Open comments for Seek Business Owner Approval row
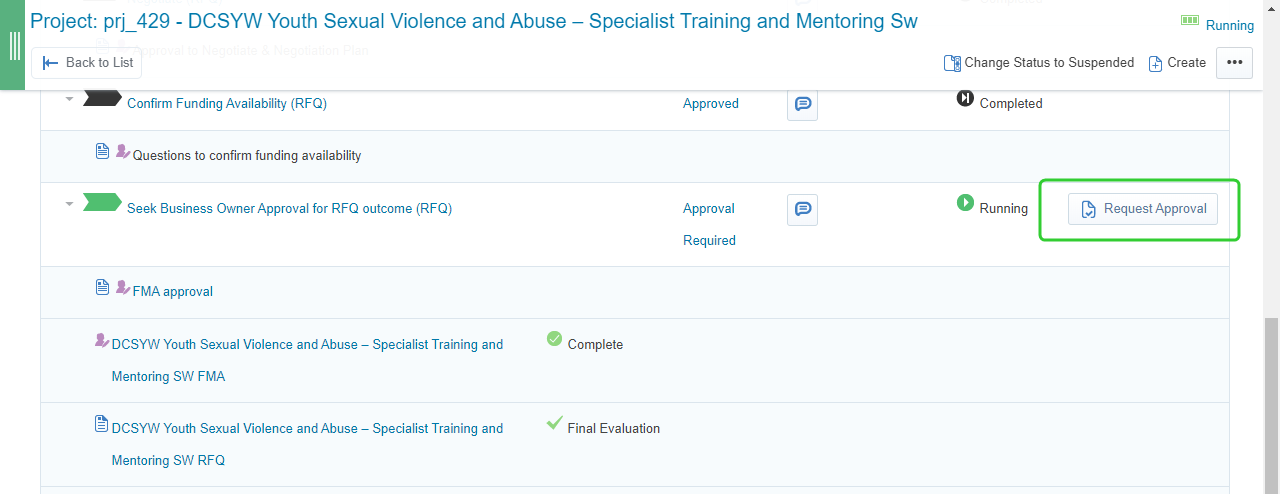The image size is (1280, 494). pyautogui.click(x=802, y=209)
